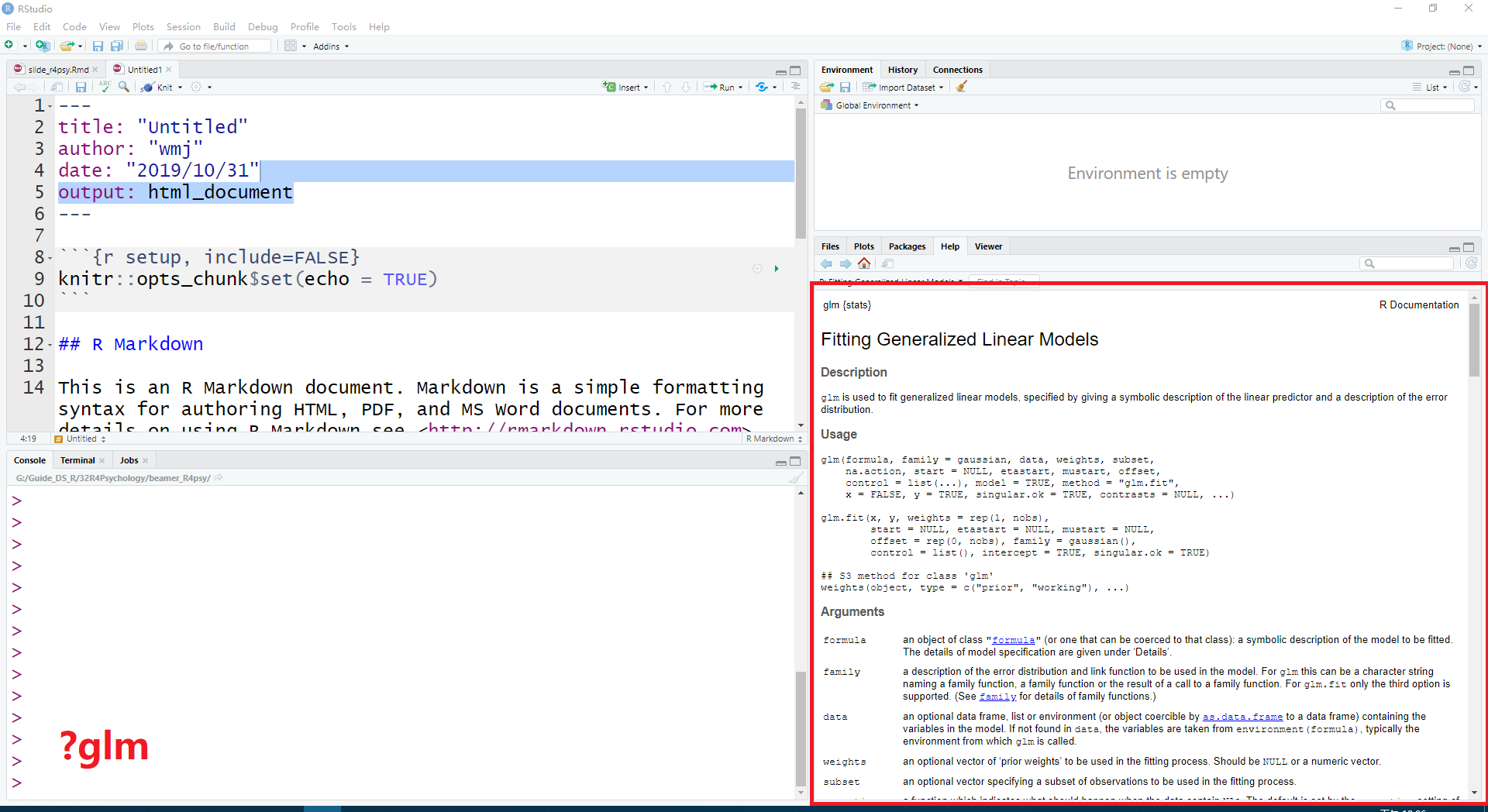The height and width of the screenshot is (812, 1488).
Task: Go to Help home page icon
Action: 864,264
